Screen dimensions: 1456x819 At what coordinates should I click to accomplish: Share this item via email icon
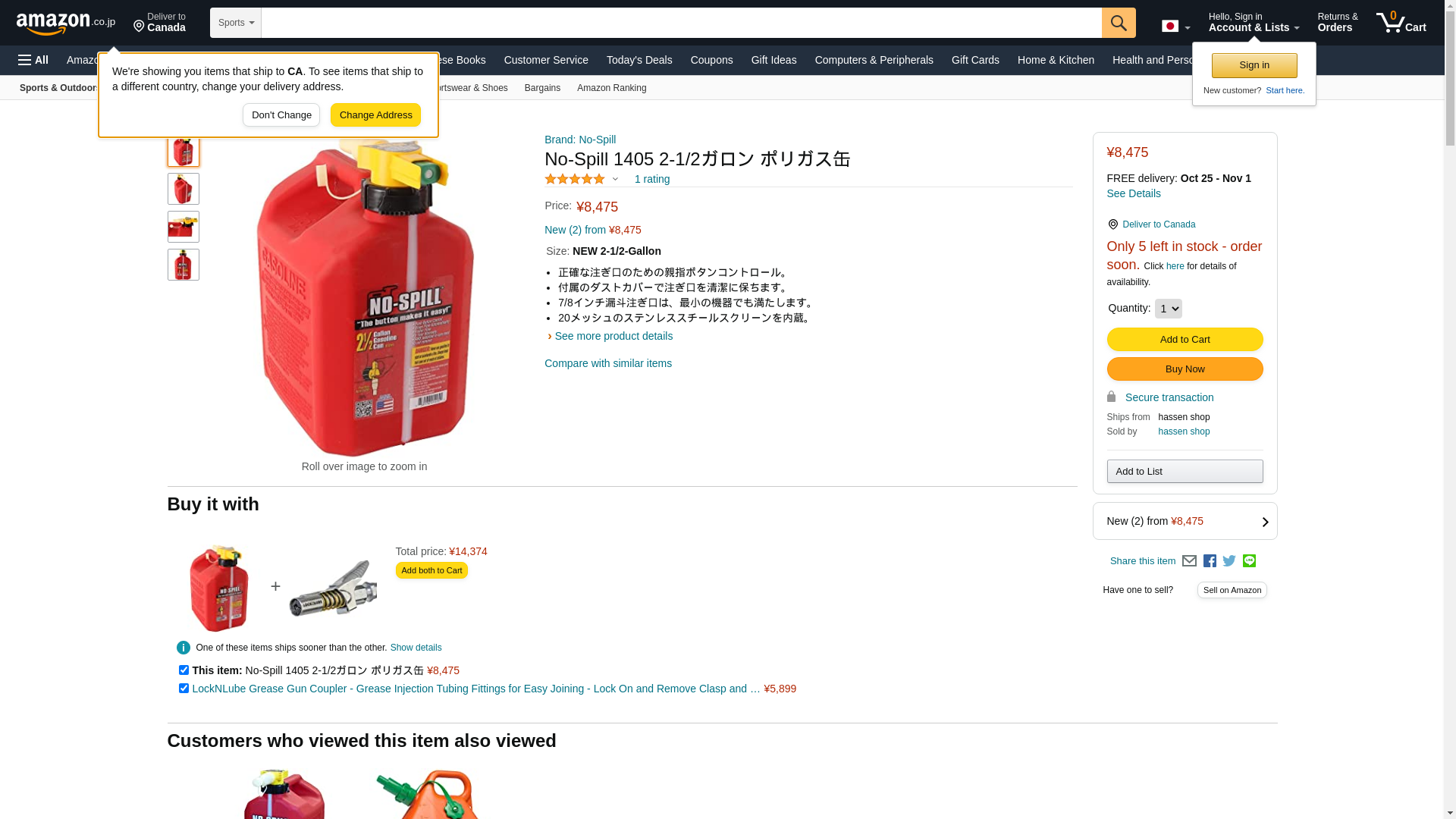pyautogui.click(x=1189, y=561)
